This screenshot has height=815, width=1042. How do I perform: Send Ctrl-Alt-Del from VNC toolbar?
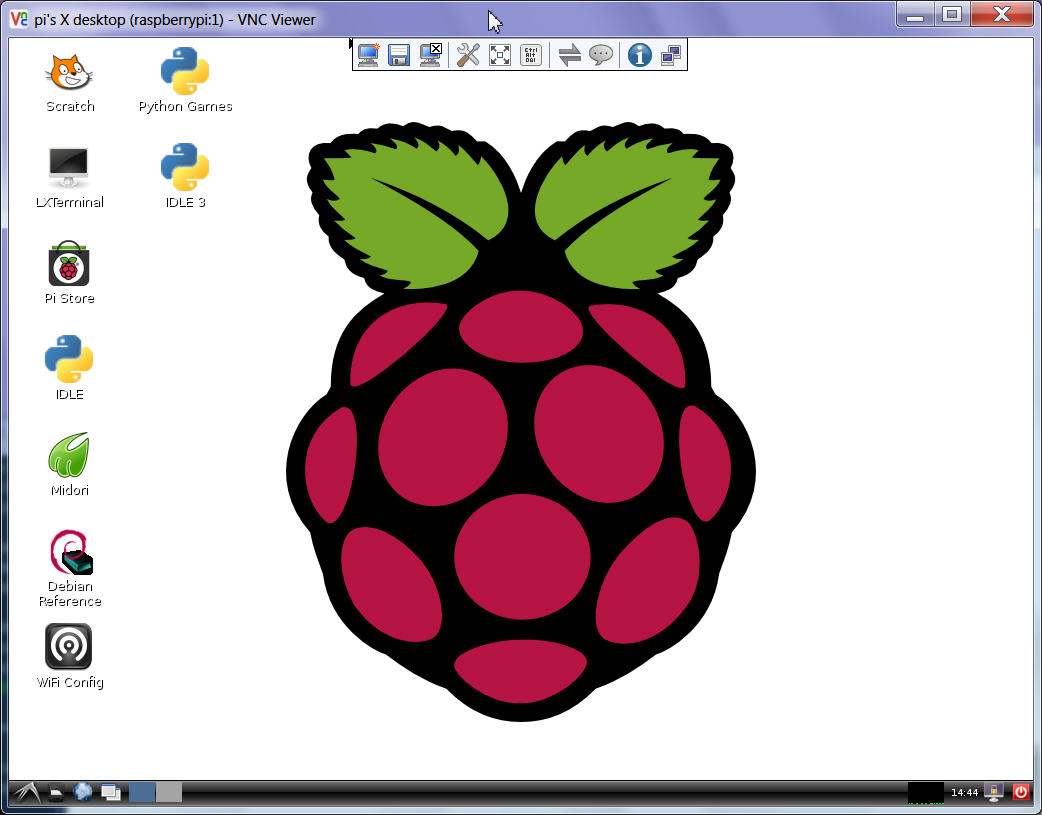tap(531, 55)
